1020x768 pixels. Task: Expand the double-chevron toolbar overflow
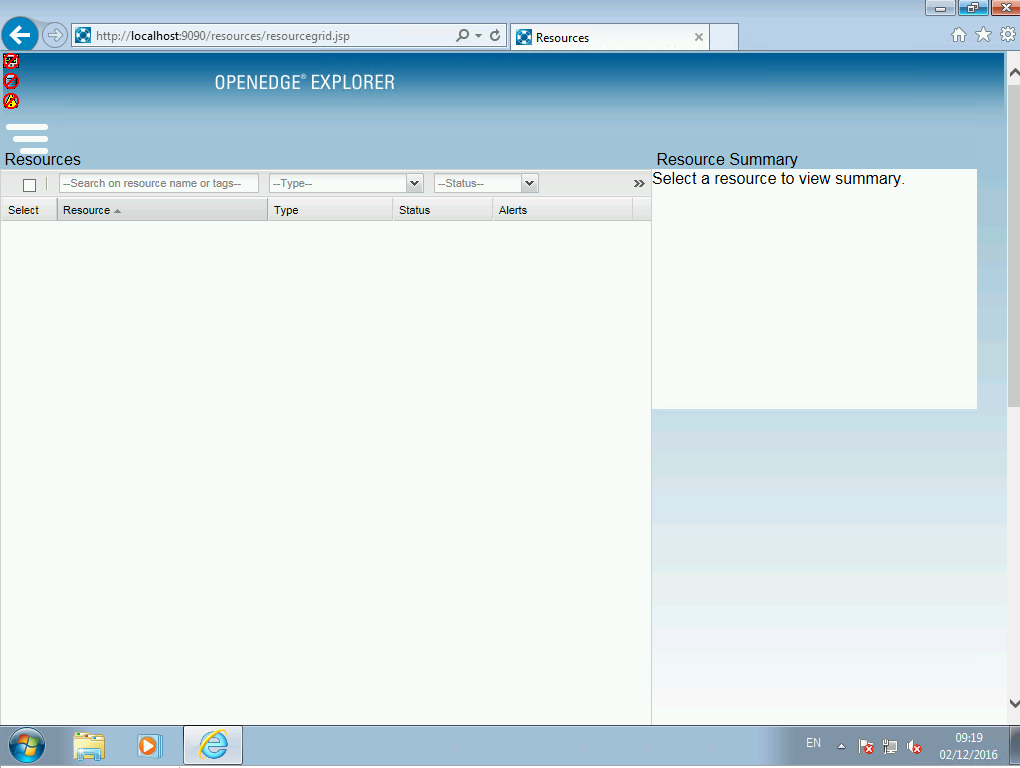639,184
